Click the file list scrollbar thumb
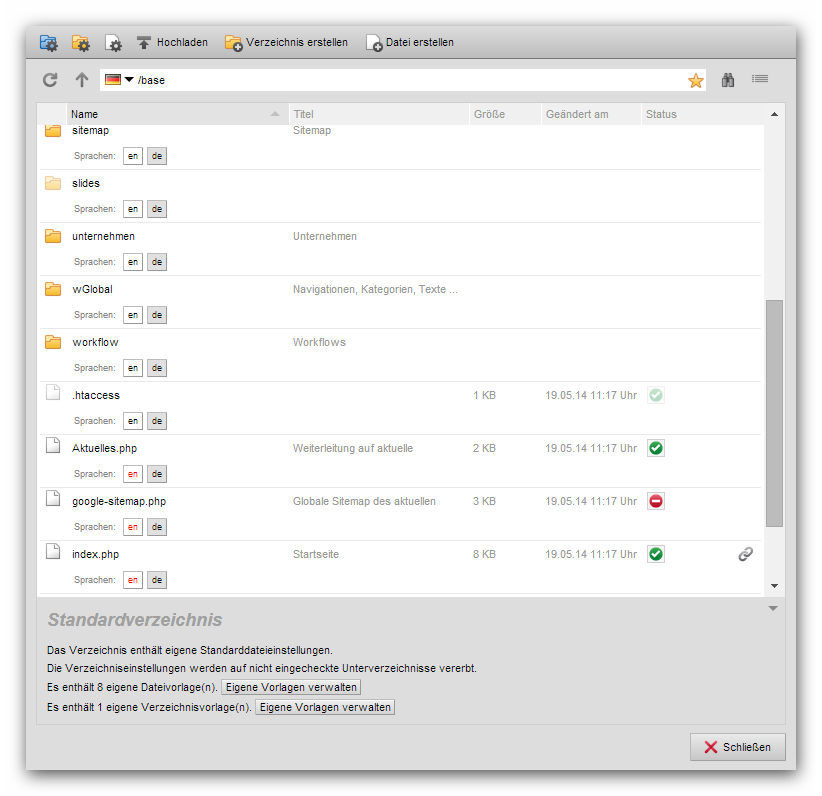 pyautogui.click(x=774, y=413)
